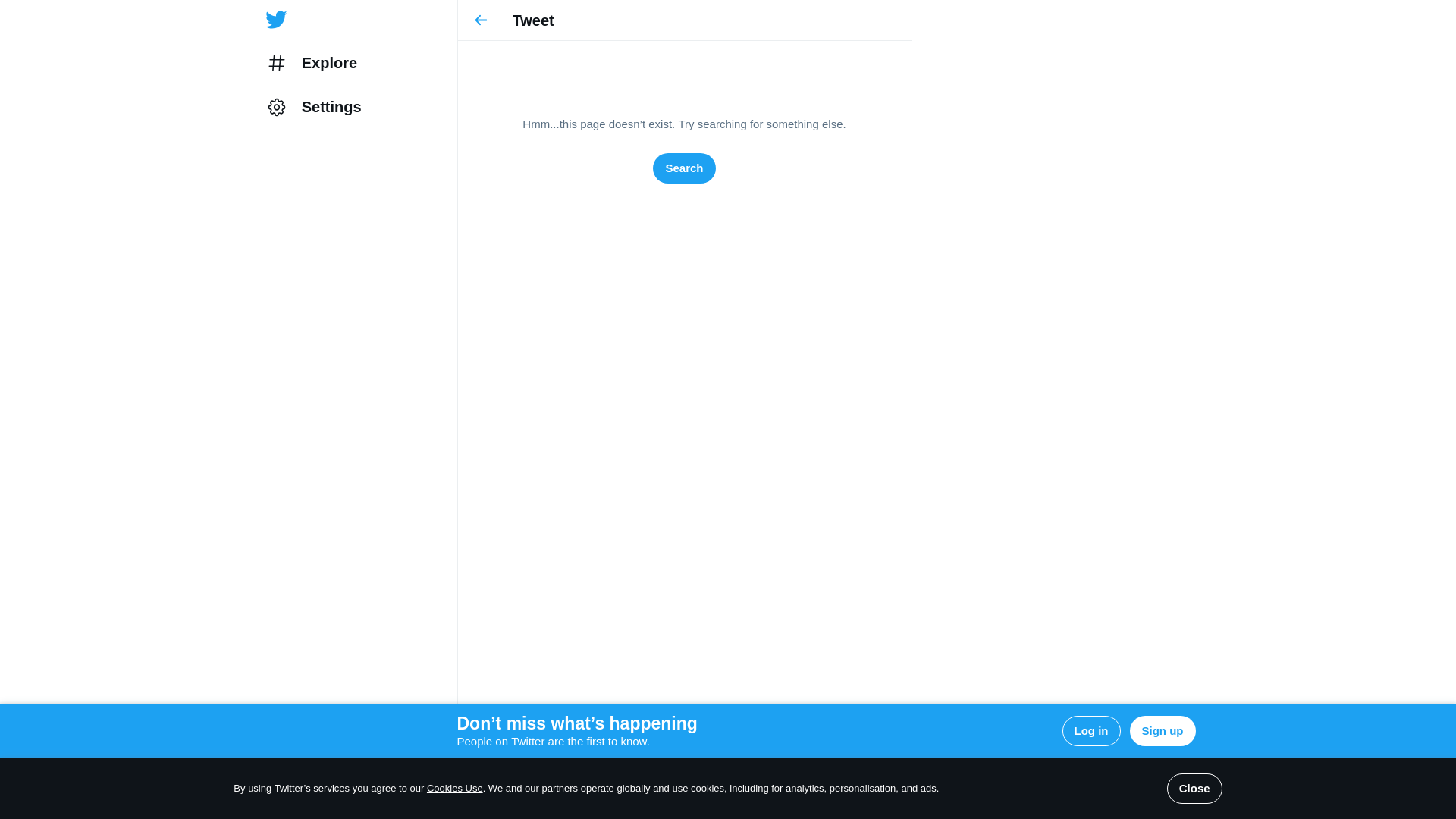Click the page doesn't exist message
This screenshot has width=1456, height=819.
pyautogui.click(x=683, y=124)
